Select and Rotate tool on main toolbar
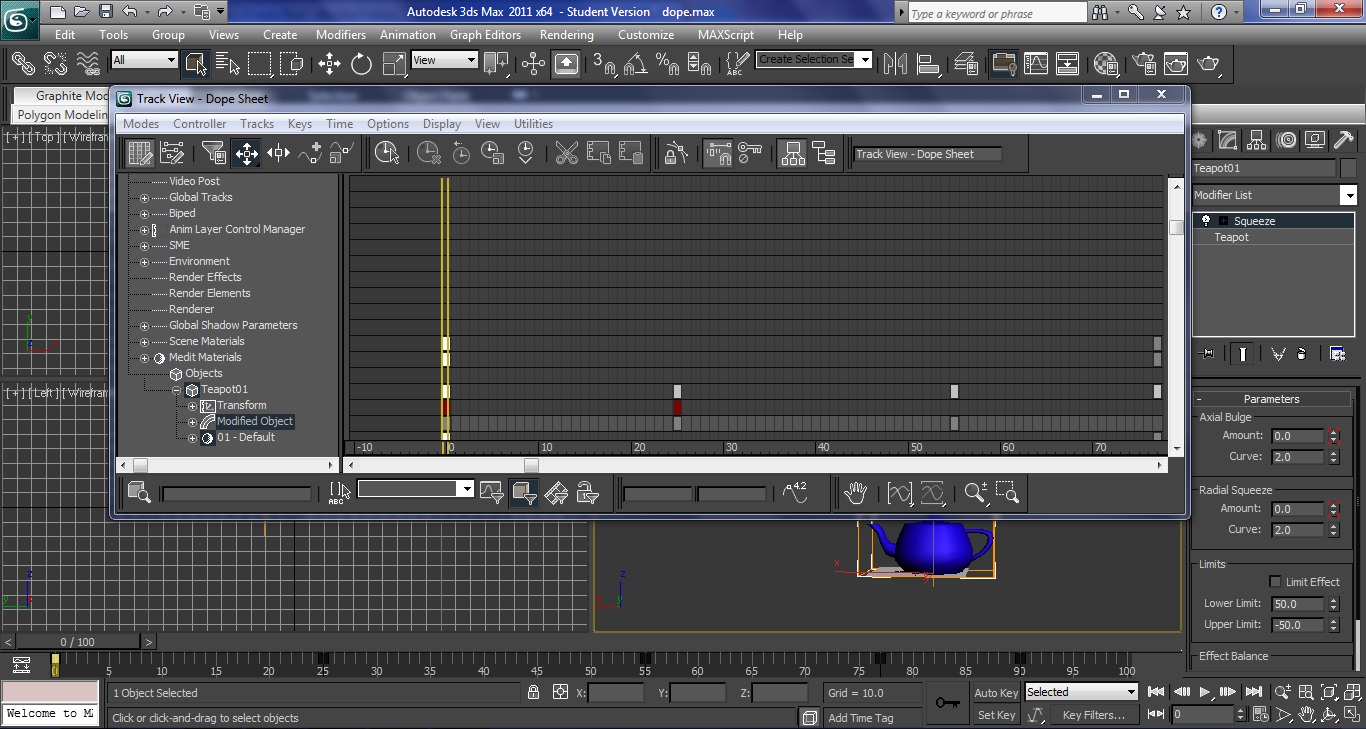This screenshot has width=1366, height=729. coord(360,63)
